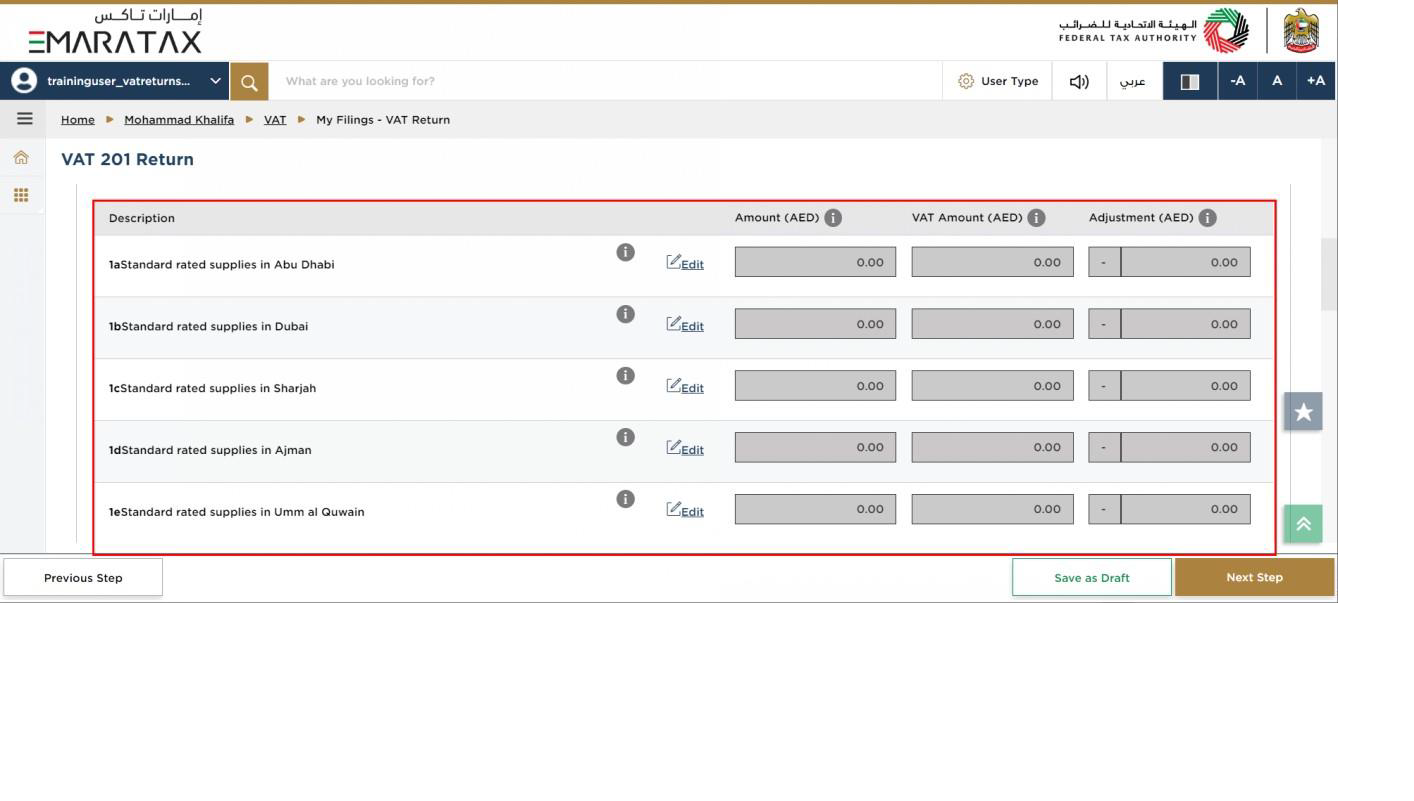Increase font size with +A
The height and width of the screenshot is (801, 1414).
point(1316,81)
